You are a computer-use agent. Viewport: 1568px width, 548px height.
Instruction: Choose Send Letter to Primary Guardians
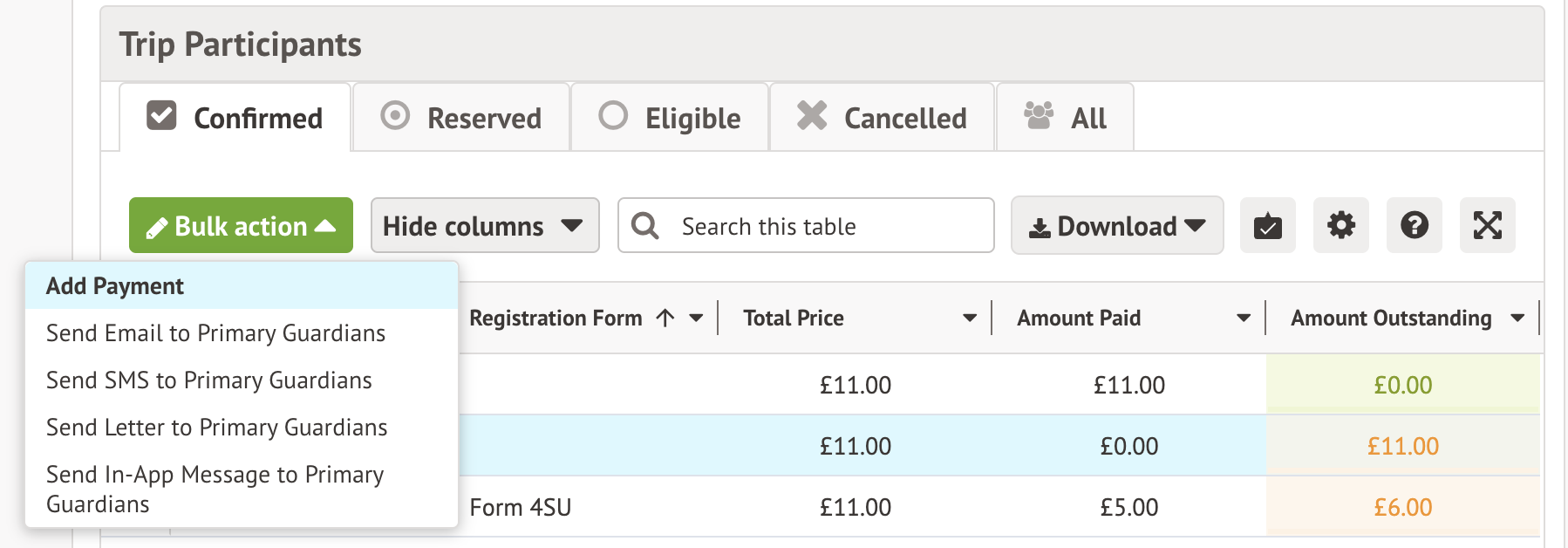(x=216, y=428)
